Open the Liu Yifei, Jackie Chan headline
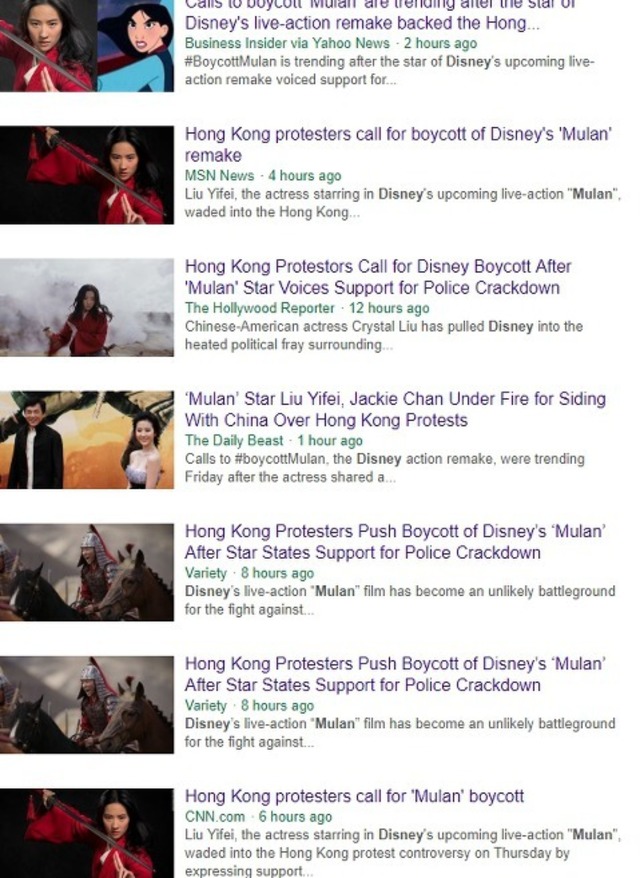The height and width of the screenshot is (878, 640). (x=395, y=409)
